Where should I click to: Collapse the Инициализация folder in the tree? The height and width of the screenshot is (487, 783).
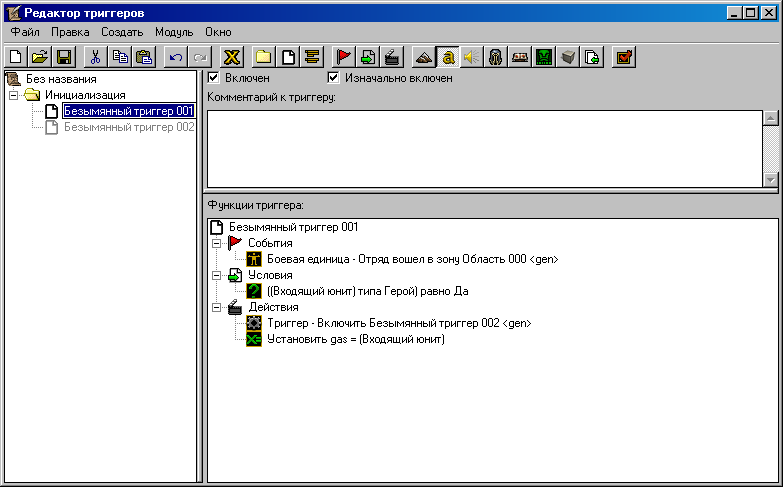pyautogui.click(x=13, y=95)
